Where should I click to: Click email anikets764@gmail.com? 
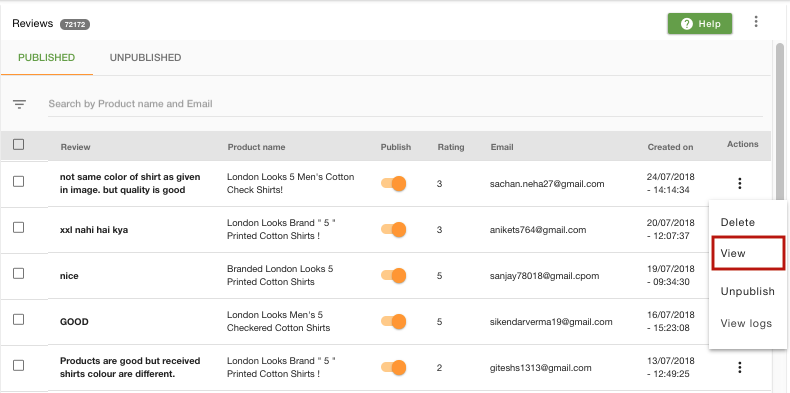pos(538,230)
